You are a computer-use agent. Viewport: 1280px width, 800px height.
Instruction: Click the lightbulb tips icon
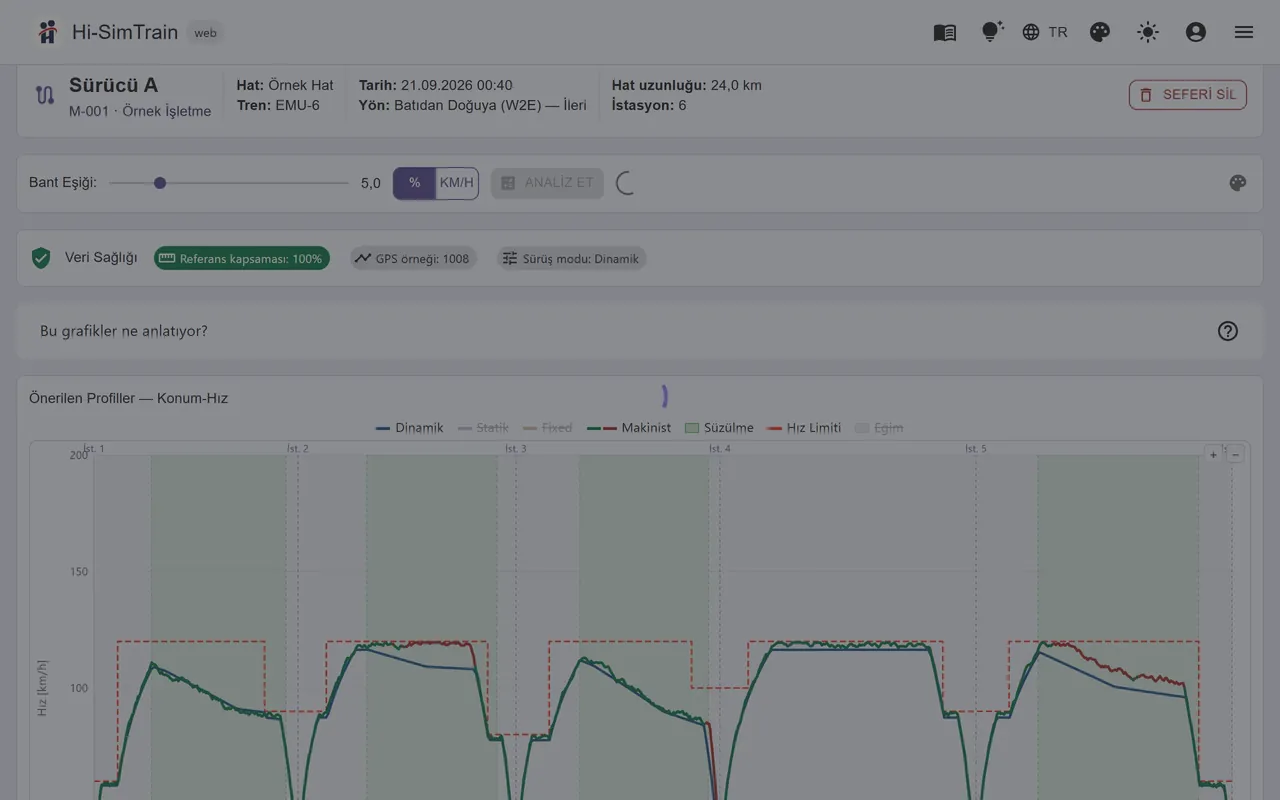click(x=992, y=32)
